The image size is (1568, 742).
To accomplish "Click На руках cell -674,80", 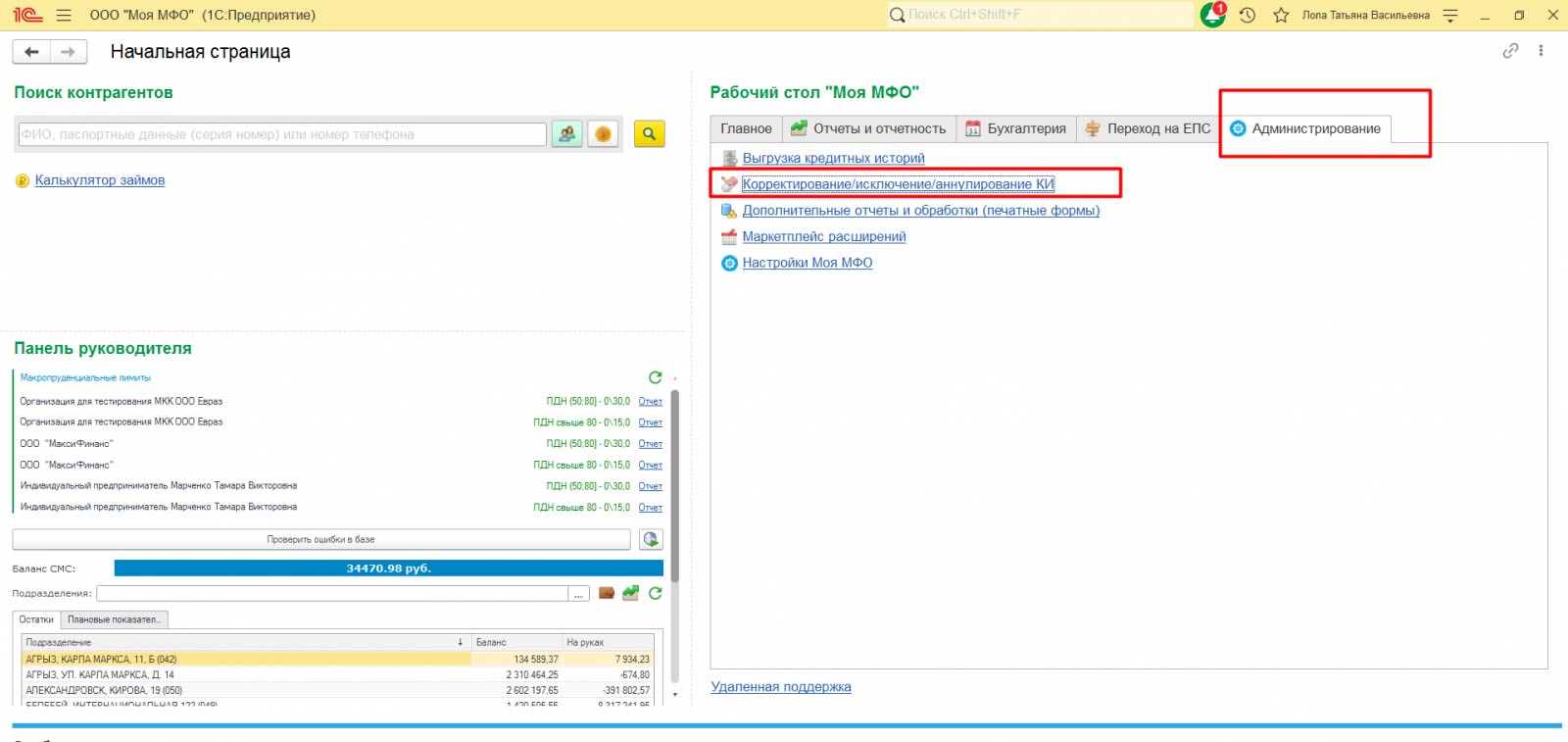I will [608, 675].
